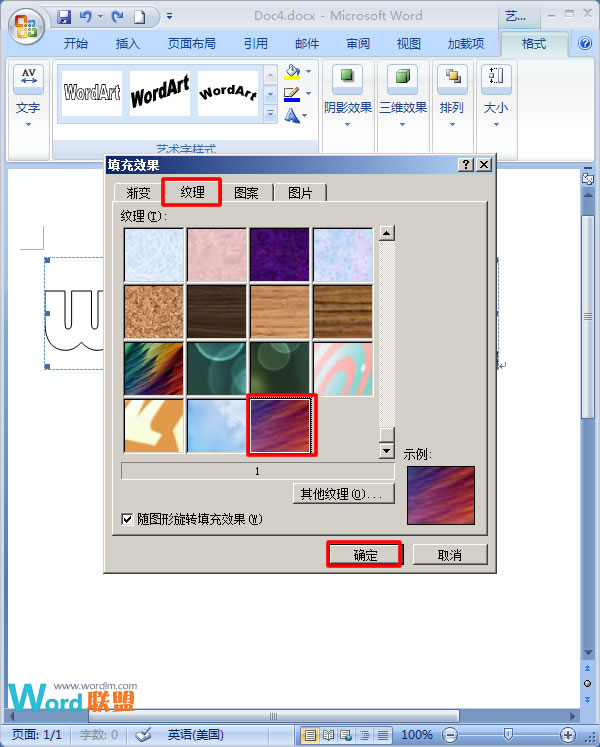600x747 pixels.
Task: Undo the last action
Action: point(86,17)
